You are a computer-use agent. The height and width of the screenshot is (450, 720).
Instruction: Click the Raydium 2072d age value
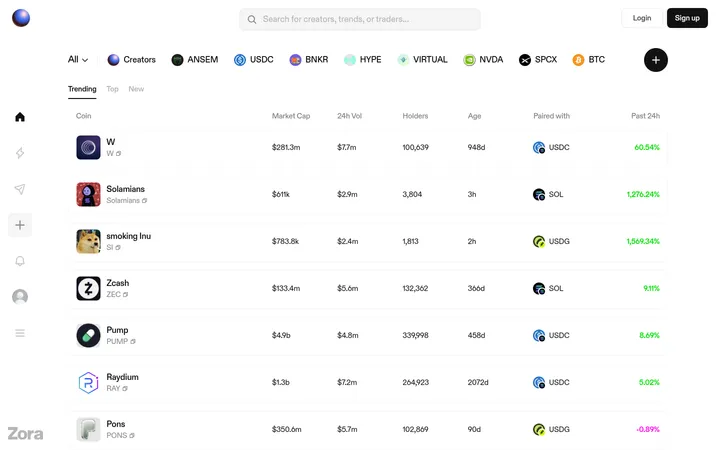[478, 382]
